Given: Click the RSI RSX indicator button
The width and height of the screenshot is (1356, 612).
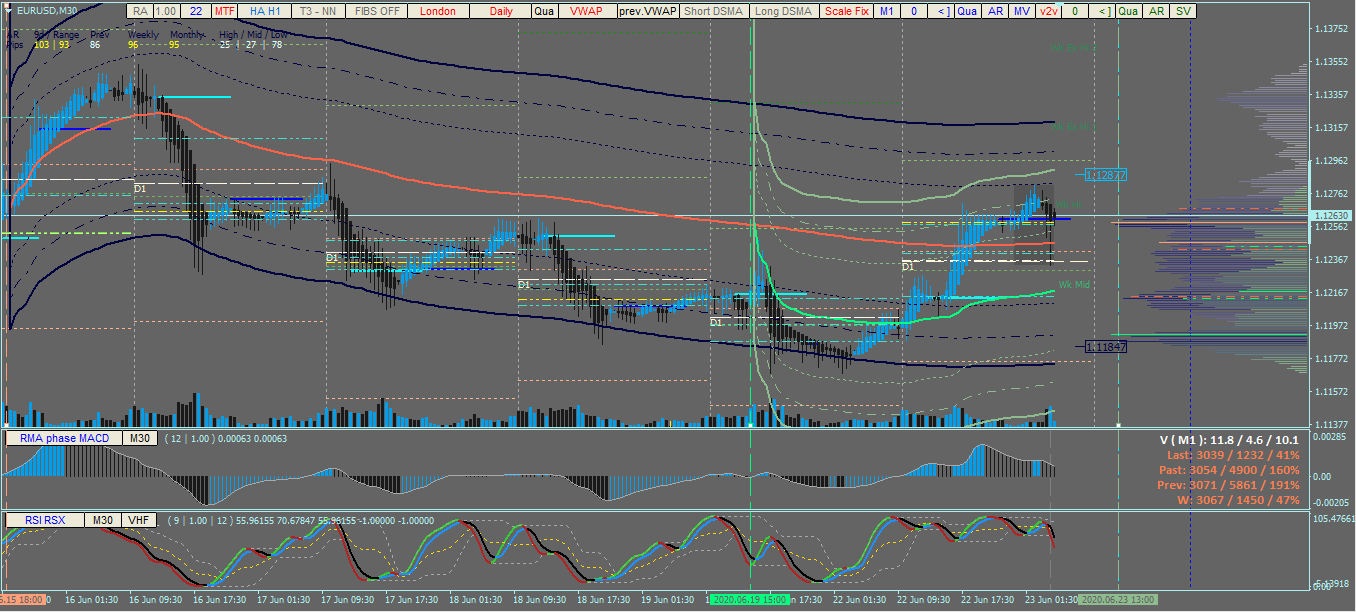Looking at the screenshot, I should [44, 520].
